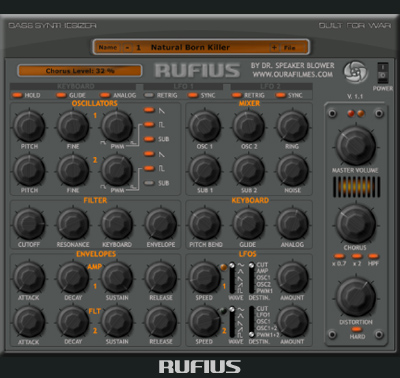The width and height of the screenshot is (400, 378).
Task: Toggle oscillator 2 sawtooth waveform
Action: [149, 154]
